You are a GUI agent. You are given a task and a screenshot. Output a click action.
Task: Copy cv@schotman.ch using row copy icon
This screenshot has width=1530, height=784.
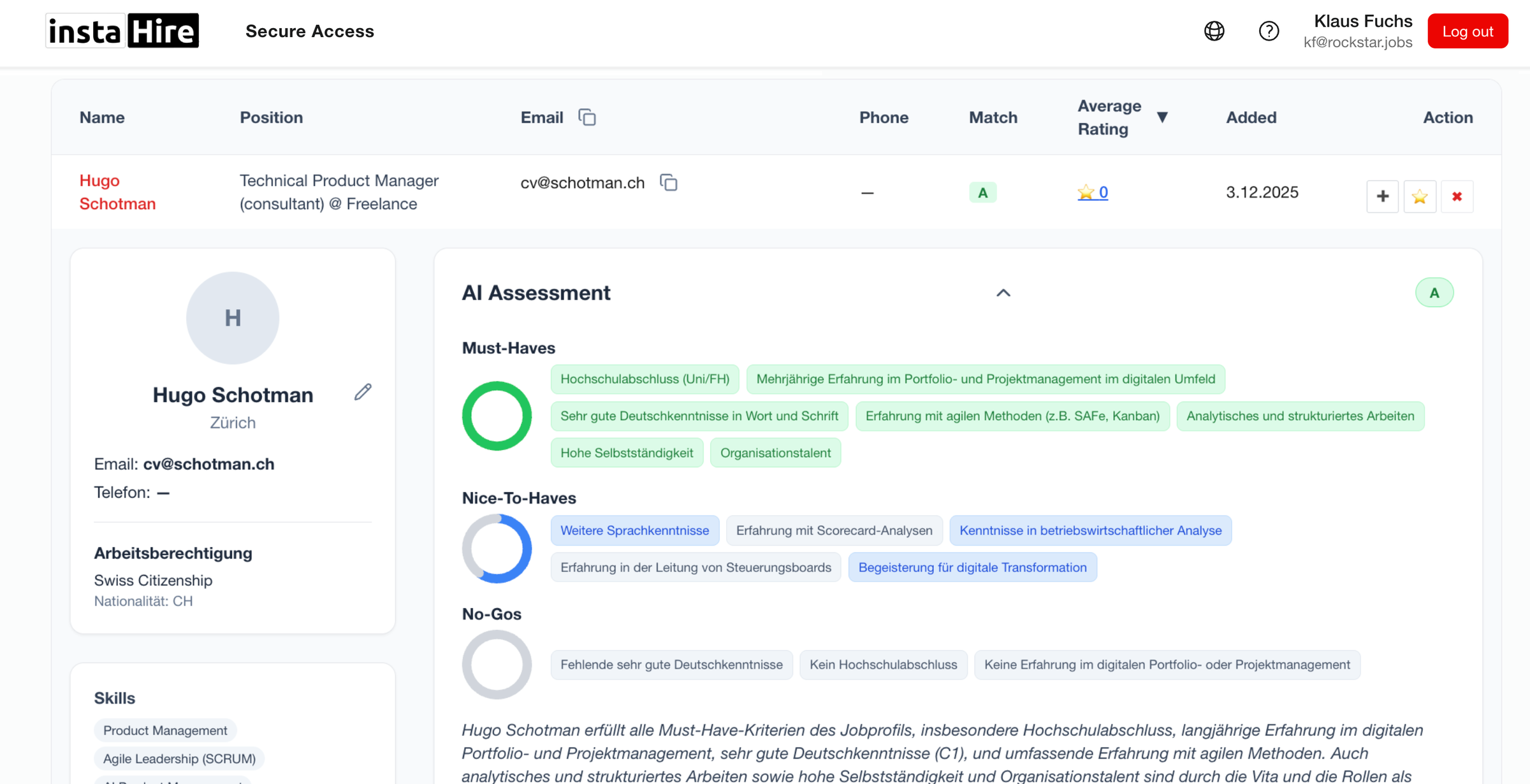tap(668, 183)
